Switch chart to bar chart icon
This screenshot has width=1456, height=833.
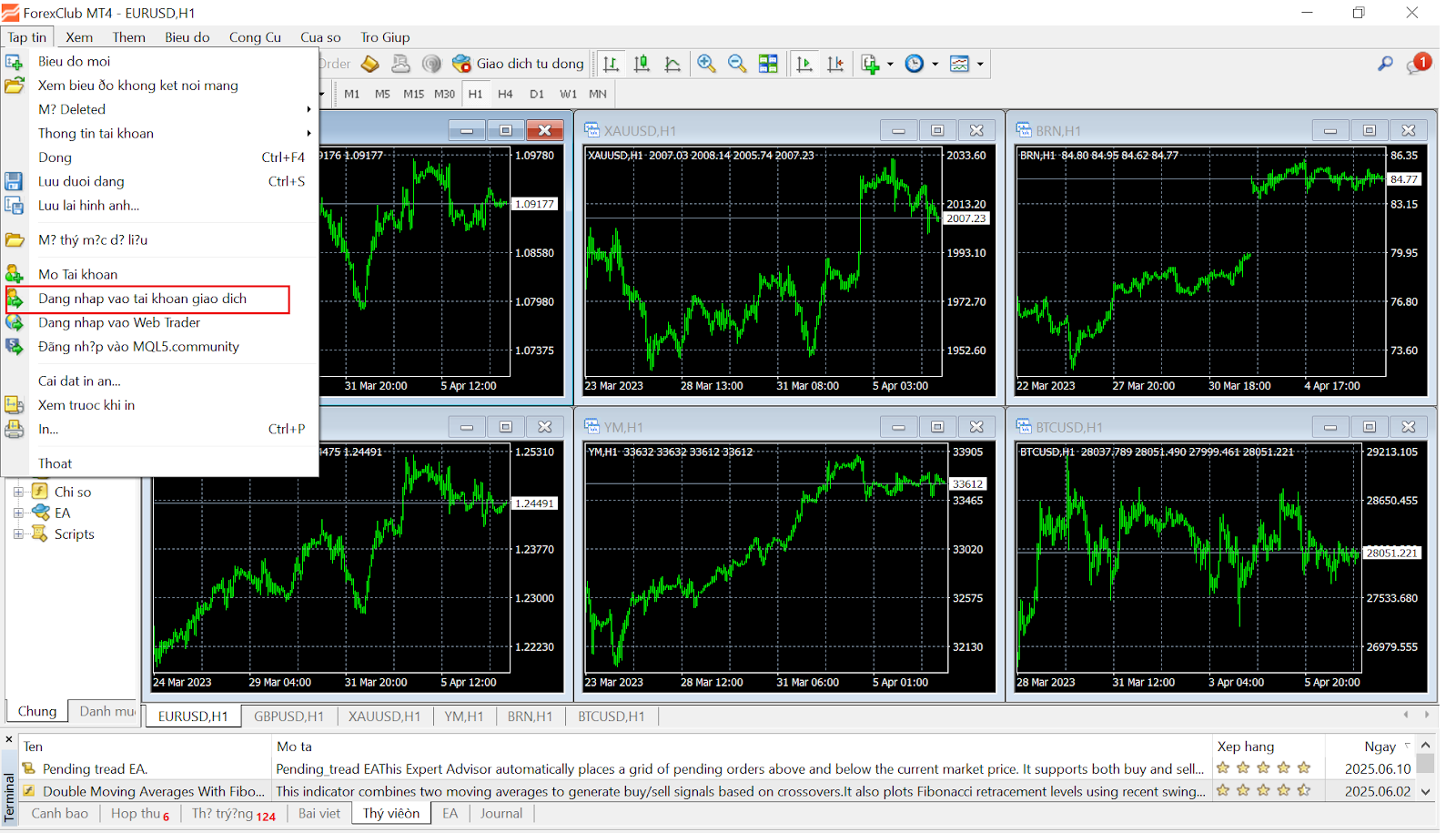pyautogui.click(x=612, y=64)
